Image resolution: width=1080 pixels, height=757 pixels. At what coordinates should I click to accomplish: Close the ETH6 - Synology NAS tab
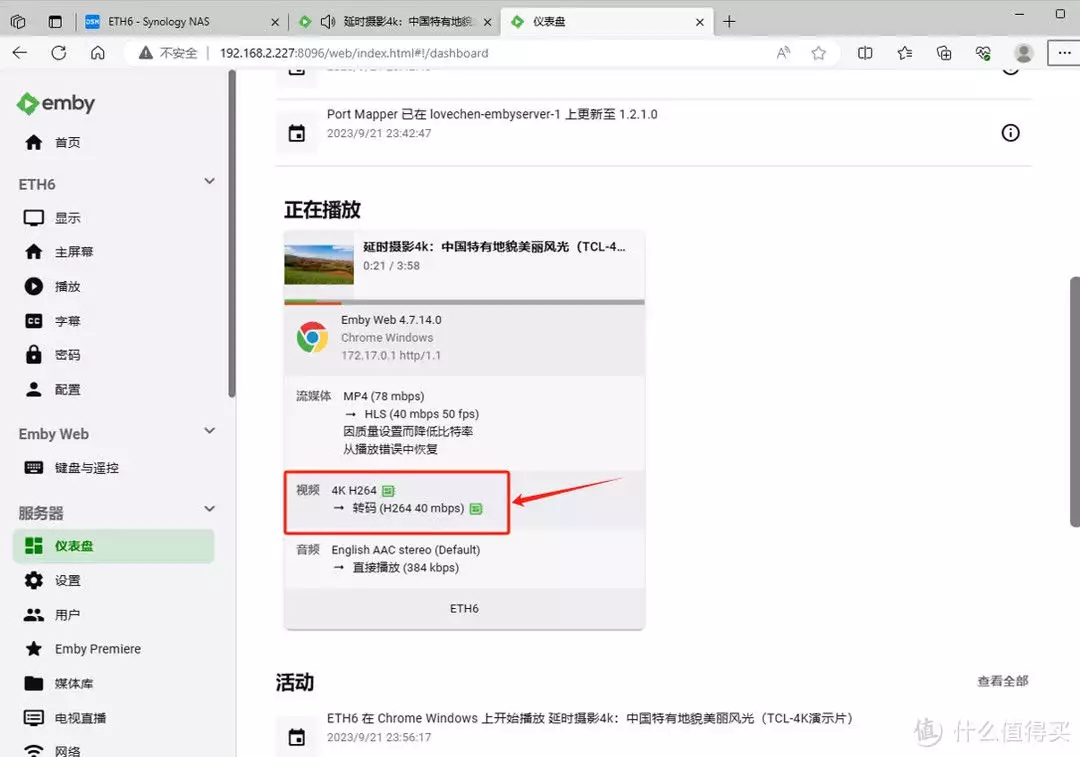pyautogui.click(x=275, y=22)
